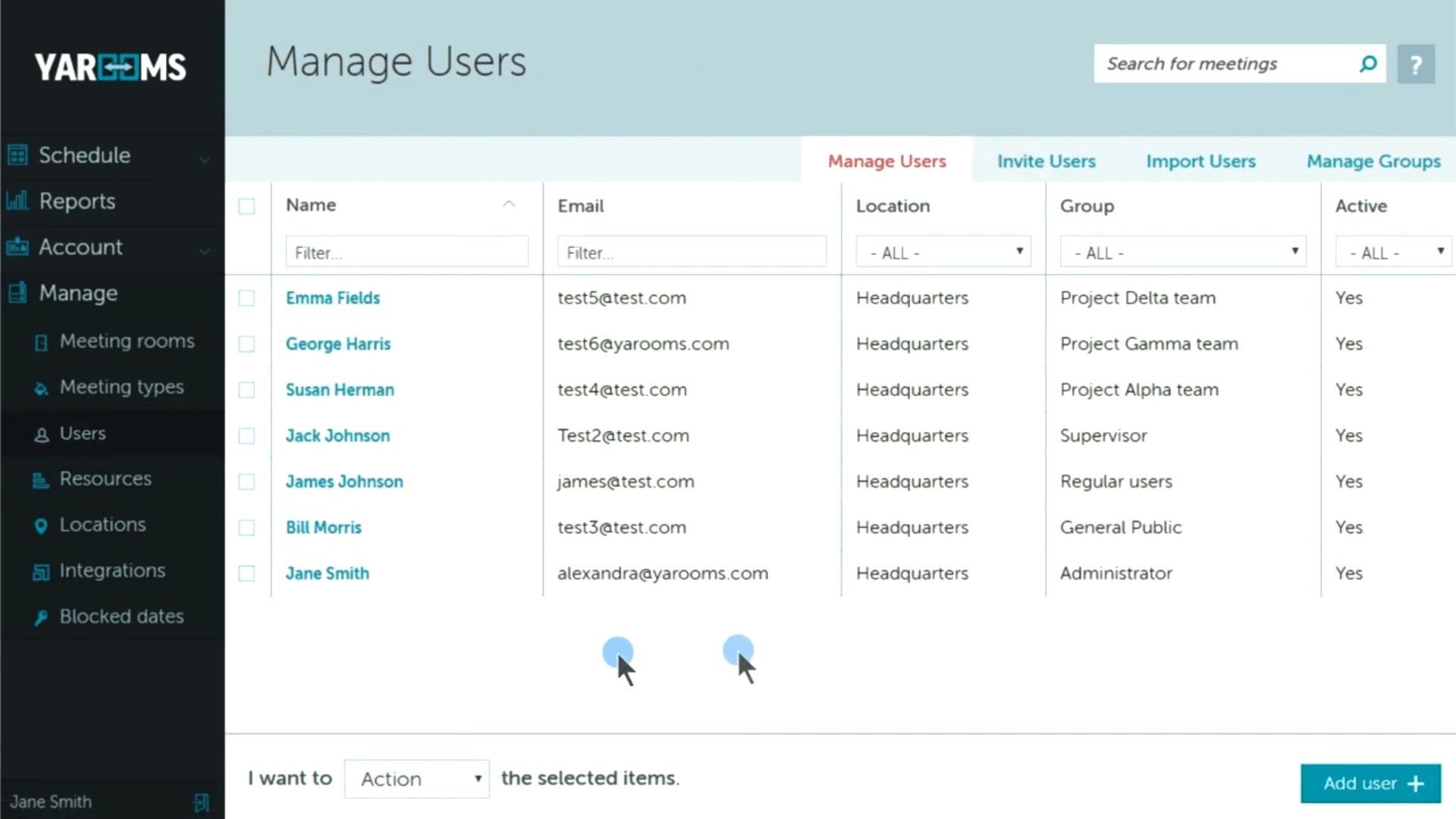Click the Reports bar chart icon
This screenshot has width=1456, height=819.
pyautogui.click(x=17, y=201)
